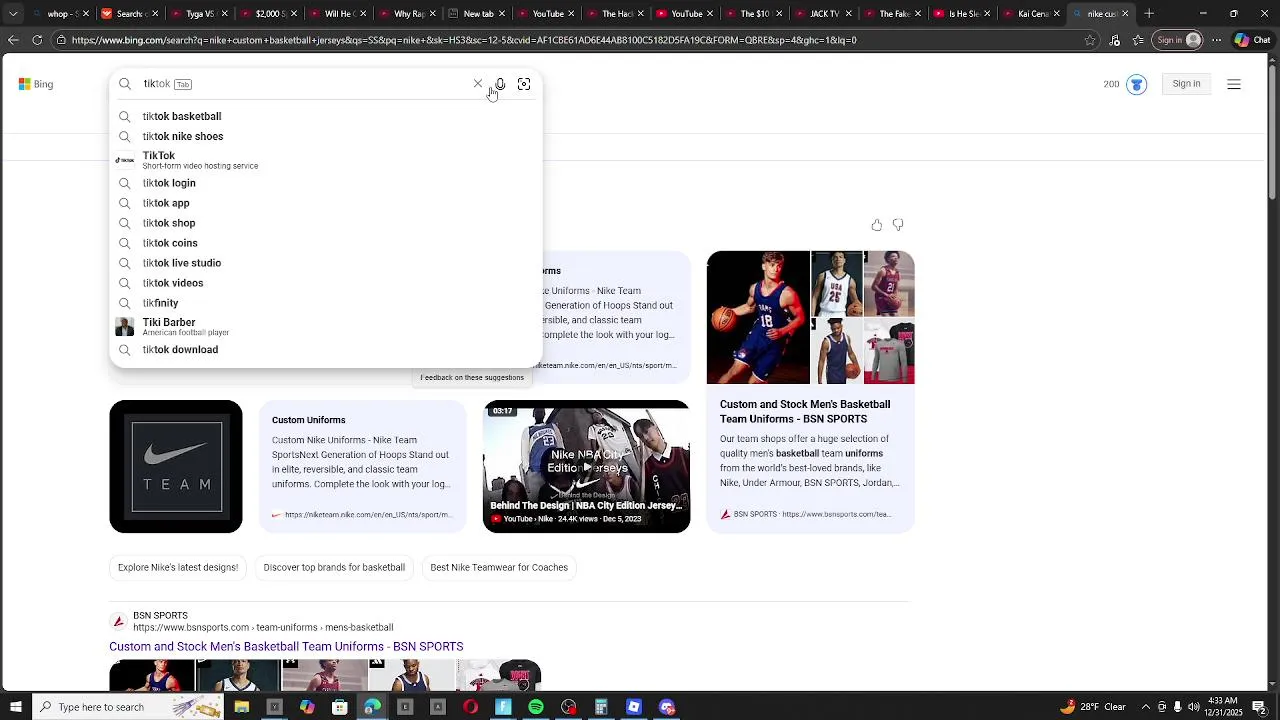The width and height of the screenshot is (1280, 720).
Task: Open BSN SPORTS site name above the result
Action: tap(160, 615)
